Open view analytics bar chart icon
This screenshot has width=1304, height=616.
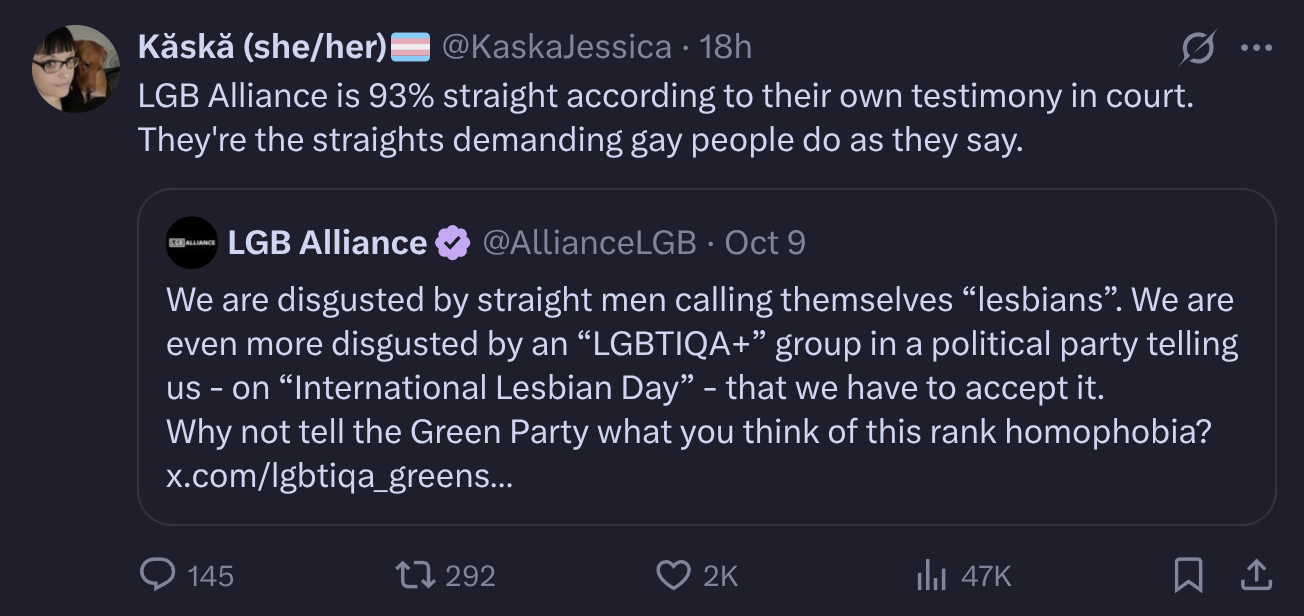[x=931, y=574]
